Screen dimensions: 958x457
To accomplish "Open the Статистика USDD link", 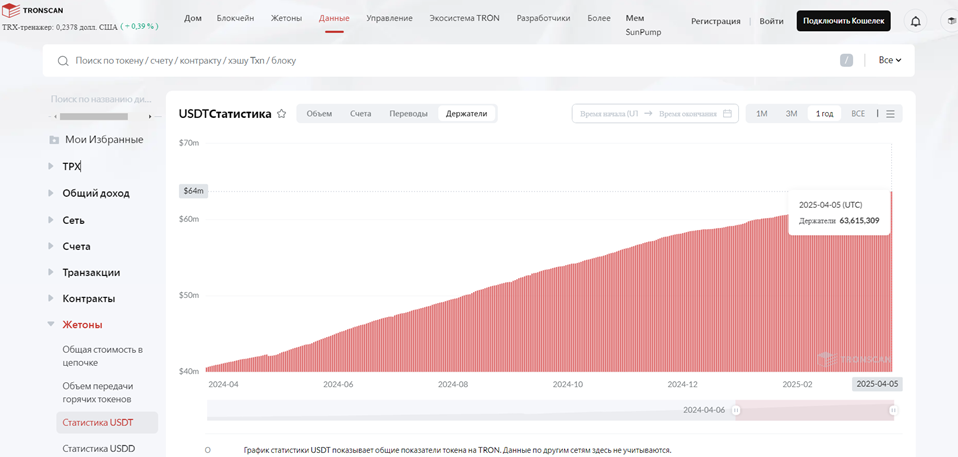I will point(98,448).
